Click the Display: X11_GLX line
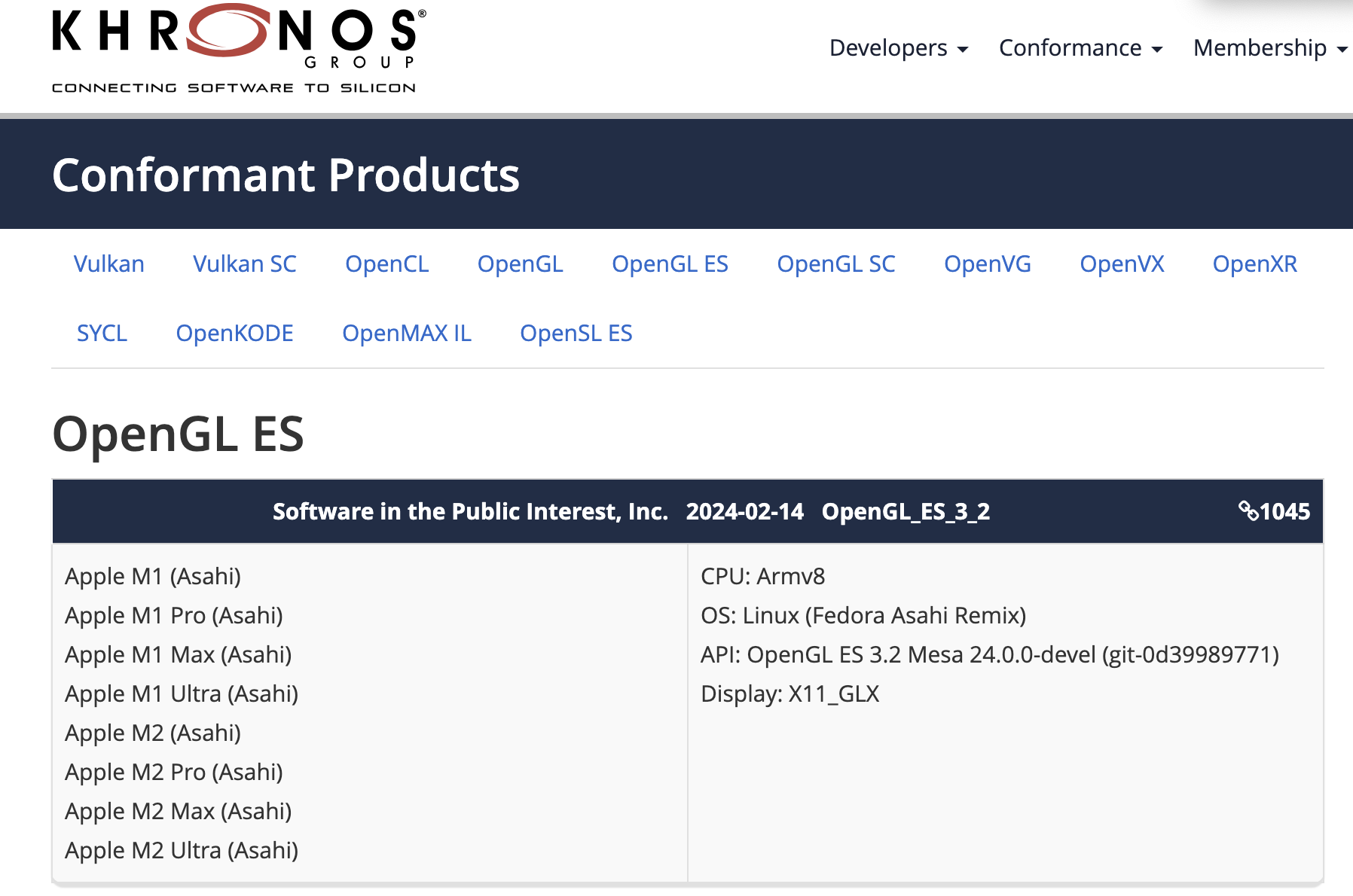Viewport: 1353px width, 896px height. [790, 693]
